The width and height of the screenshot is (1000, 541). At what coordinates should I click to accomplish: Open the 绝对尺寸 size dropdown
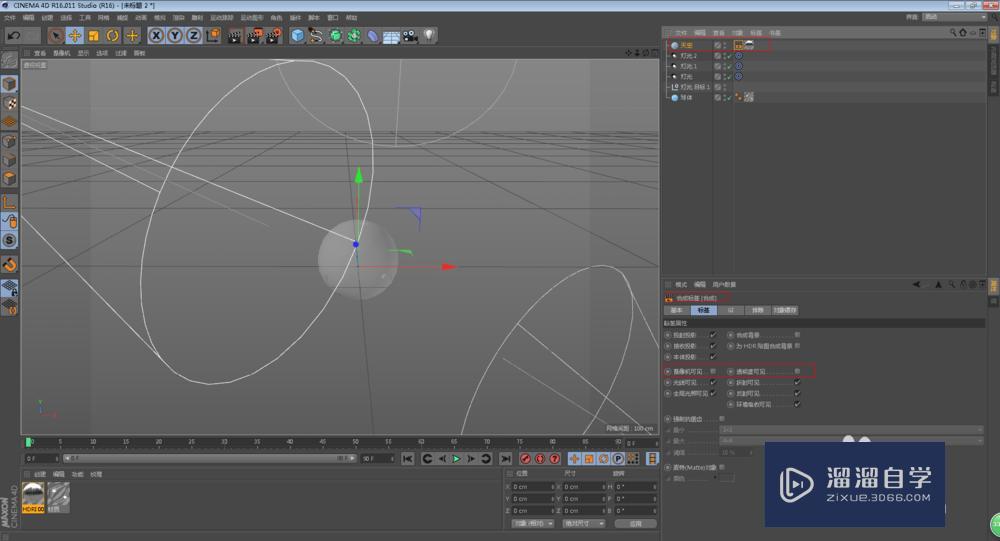[x=583, y=524]
